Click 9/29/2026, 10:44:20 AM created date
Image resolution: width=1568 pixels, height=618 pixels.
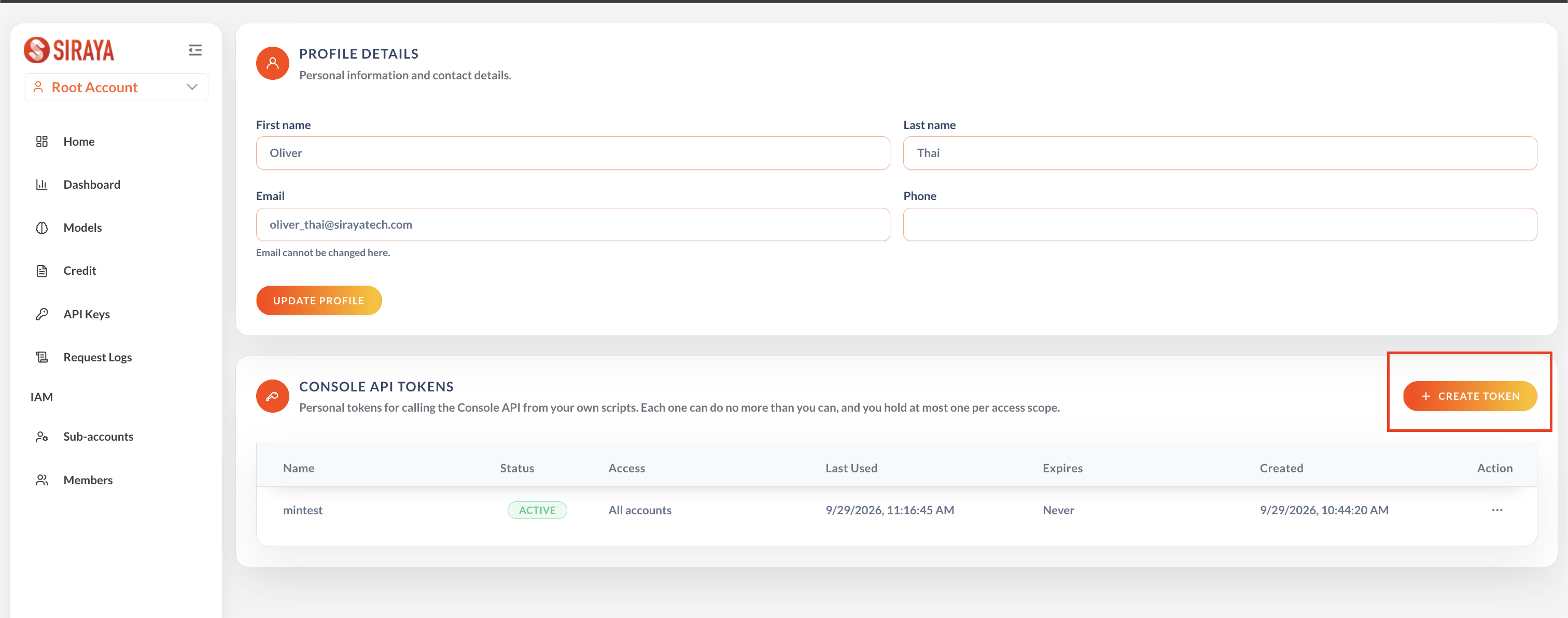[1324, 510]
